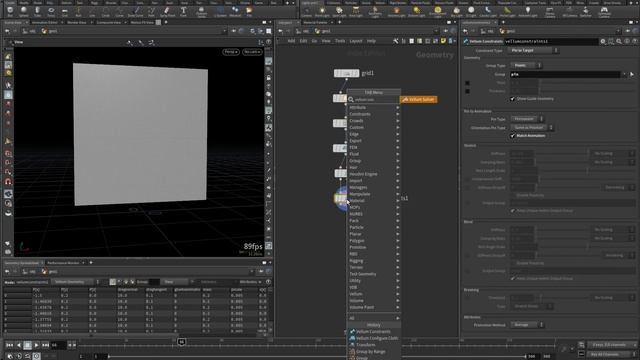This screenshot has width=640, height=360.
Task: Toggle the Stretch Enable Plasticity checkbox
Action: click(x=513, y=195)
